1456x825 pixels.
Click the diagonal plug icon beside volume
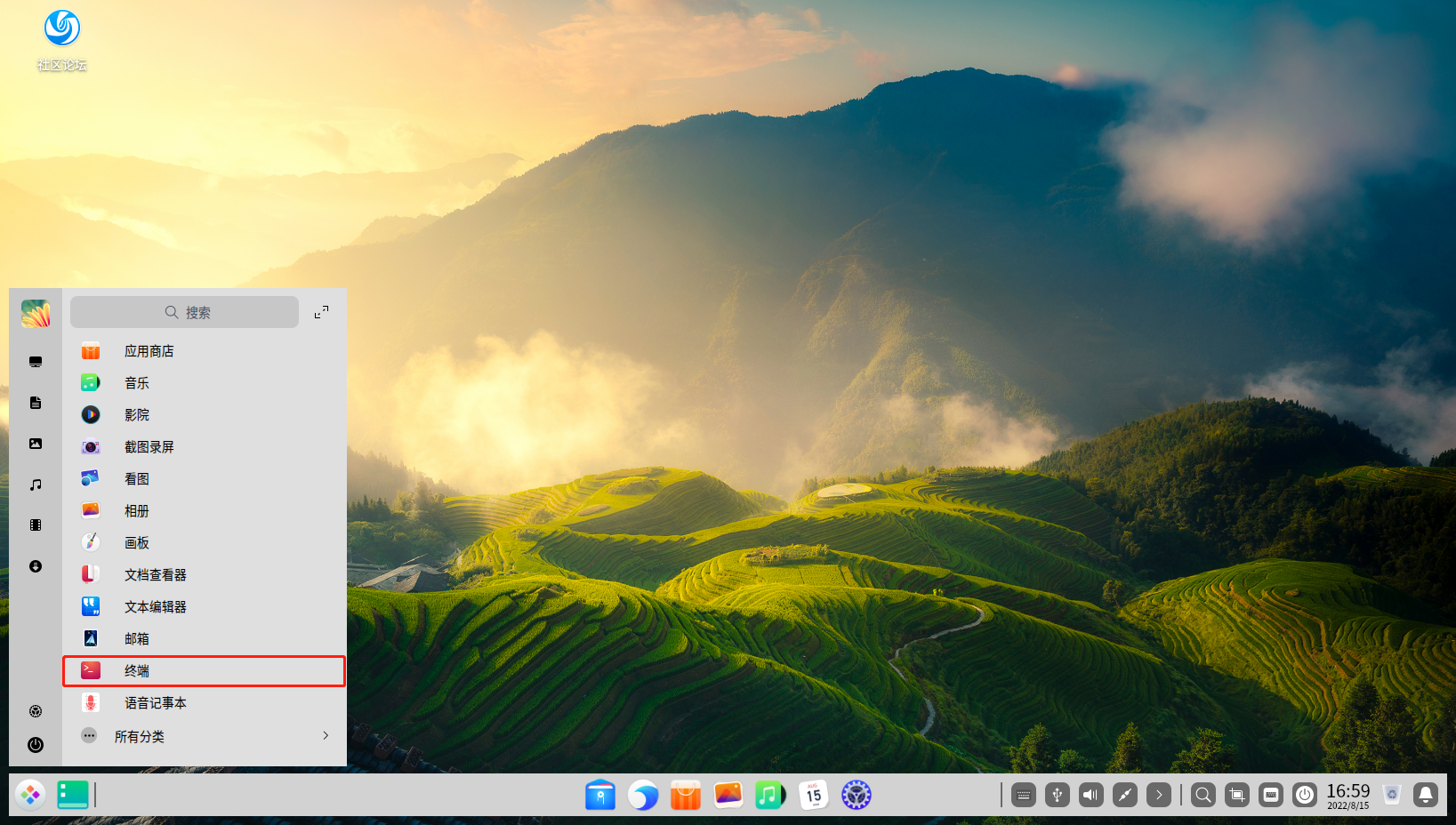tap(1125, 795)
